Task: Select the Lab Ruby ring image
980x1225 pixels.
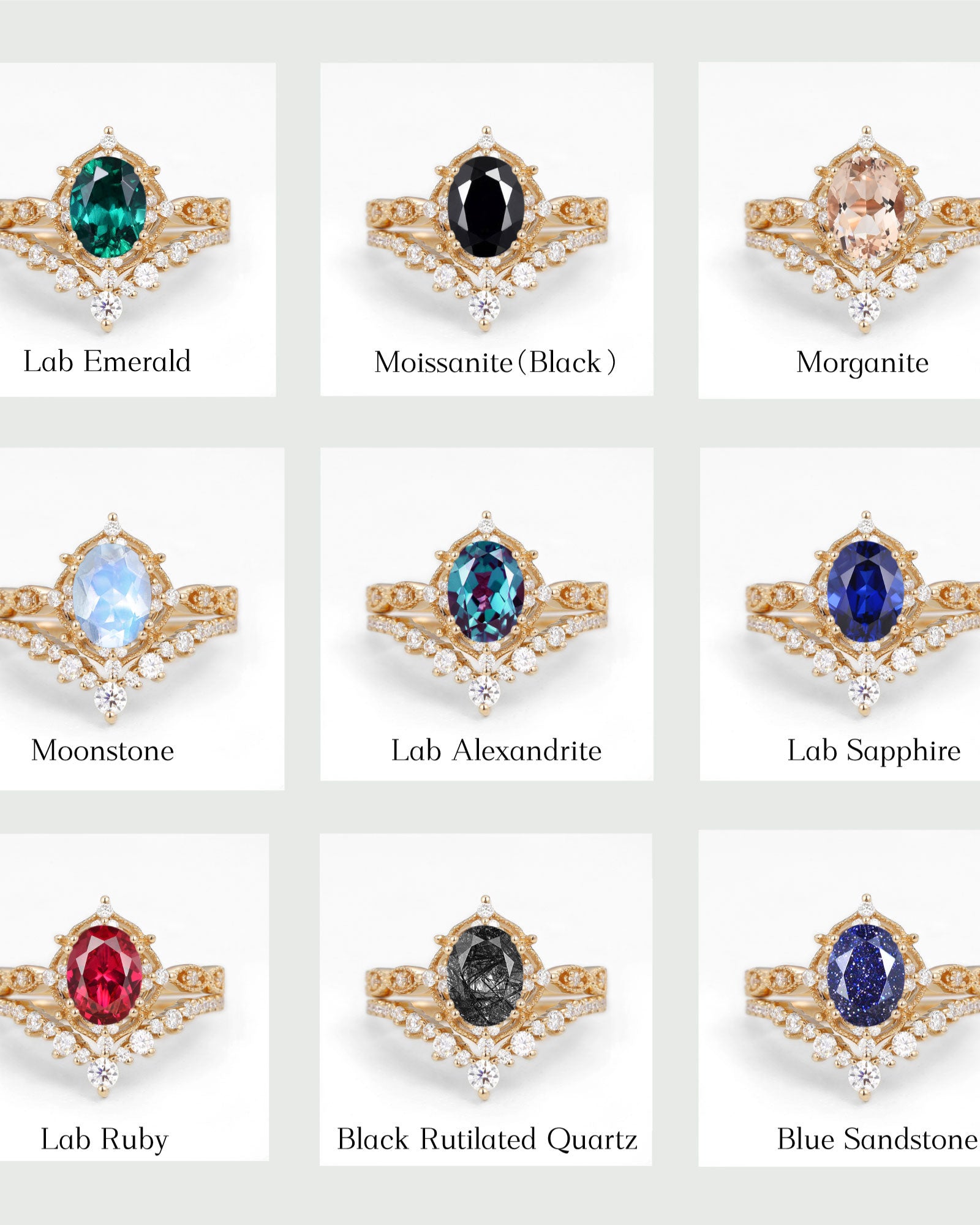Action: point(111,997)
